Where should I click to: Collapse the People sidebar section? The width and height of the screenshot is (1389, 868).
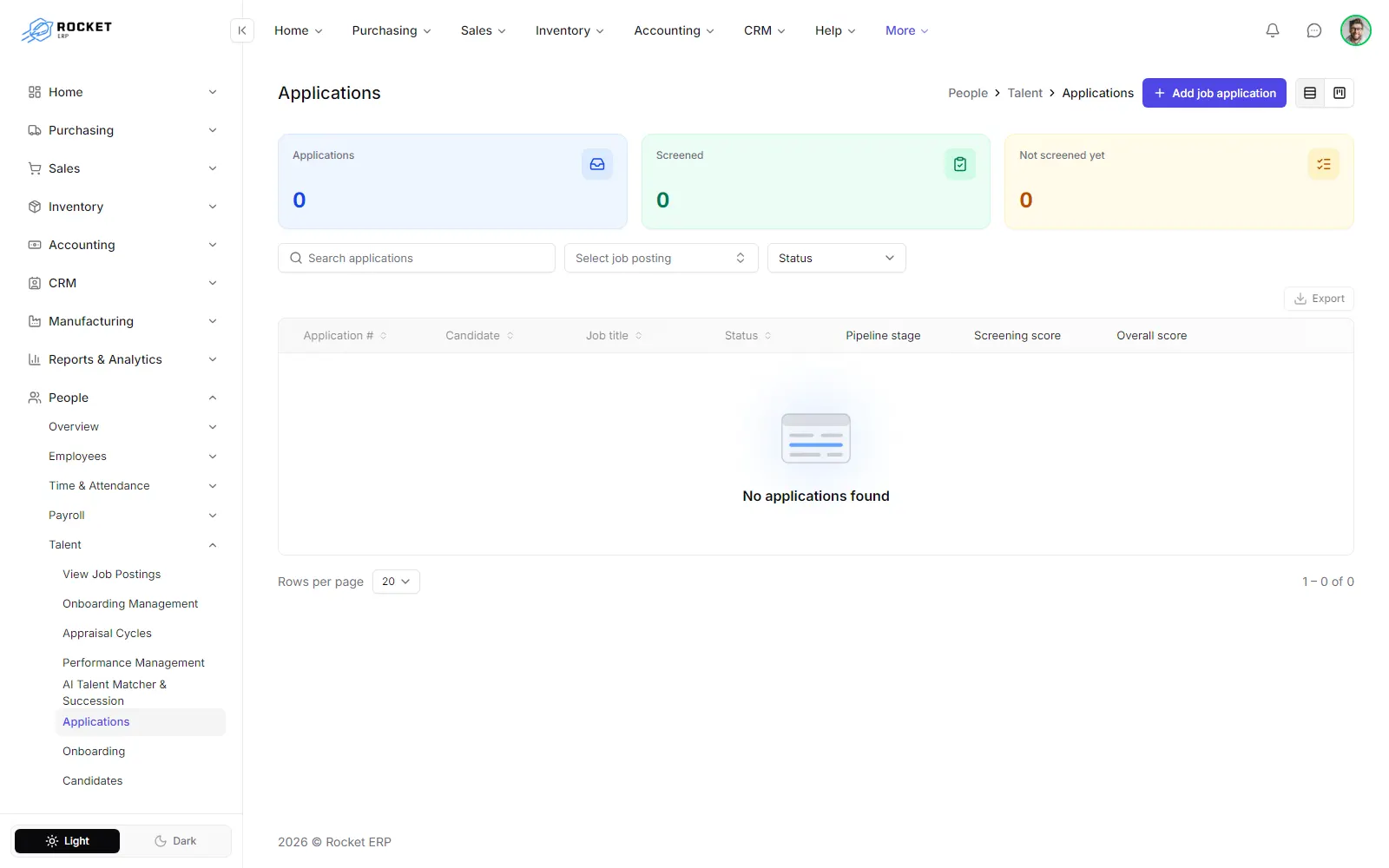pyautogui.click(x=122, y=398)
